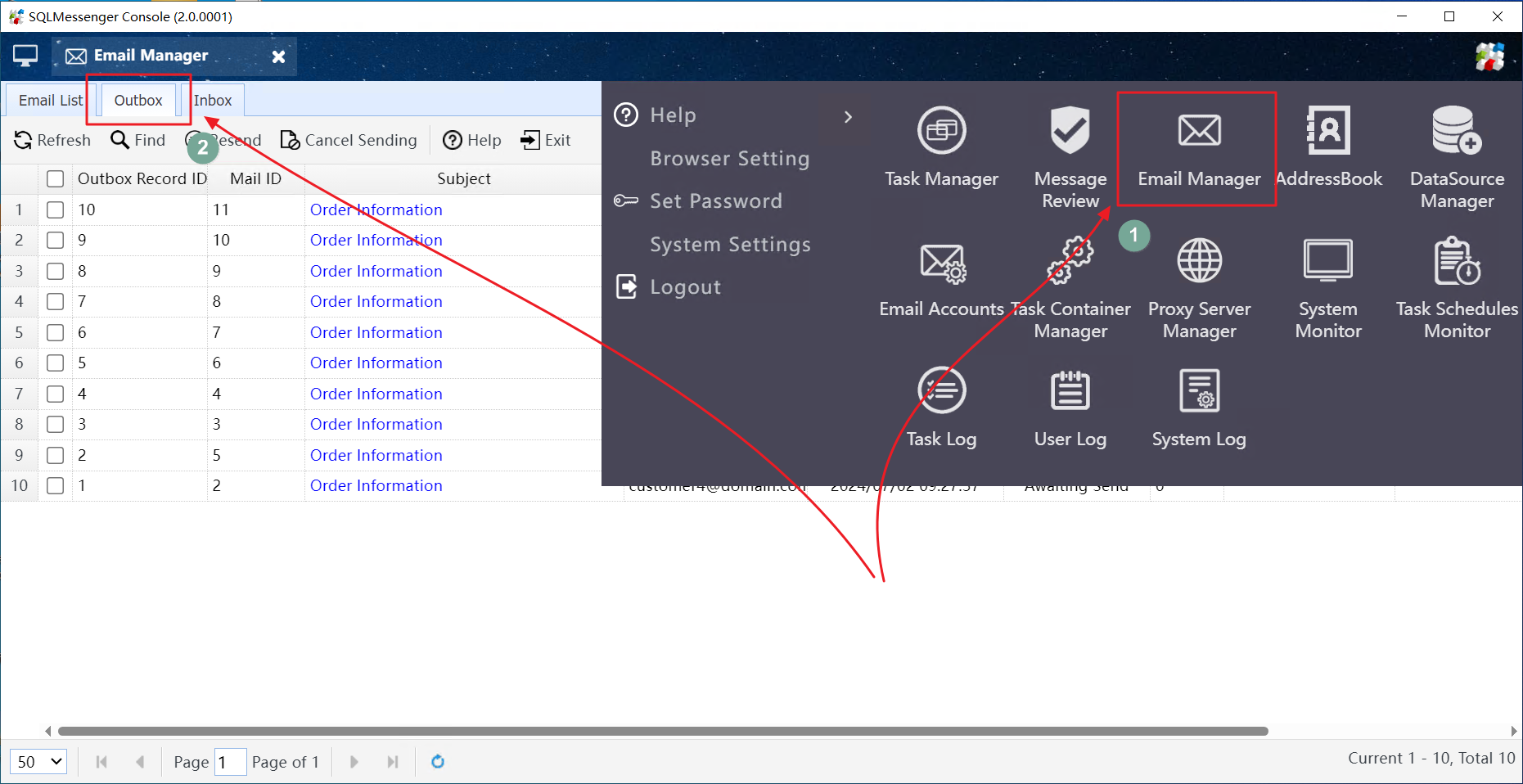Select System Settings menu item
The image size is (1523, 784).
click(730, 245)
